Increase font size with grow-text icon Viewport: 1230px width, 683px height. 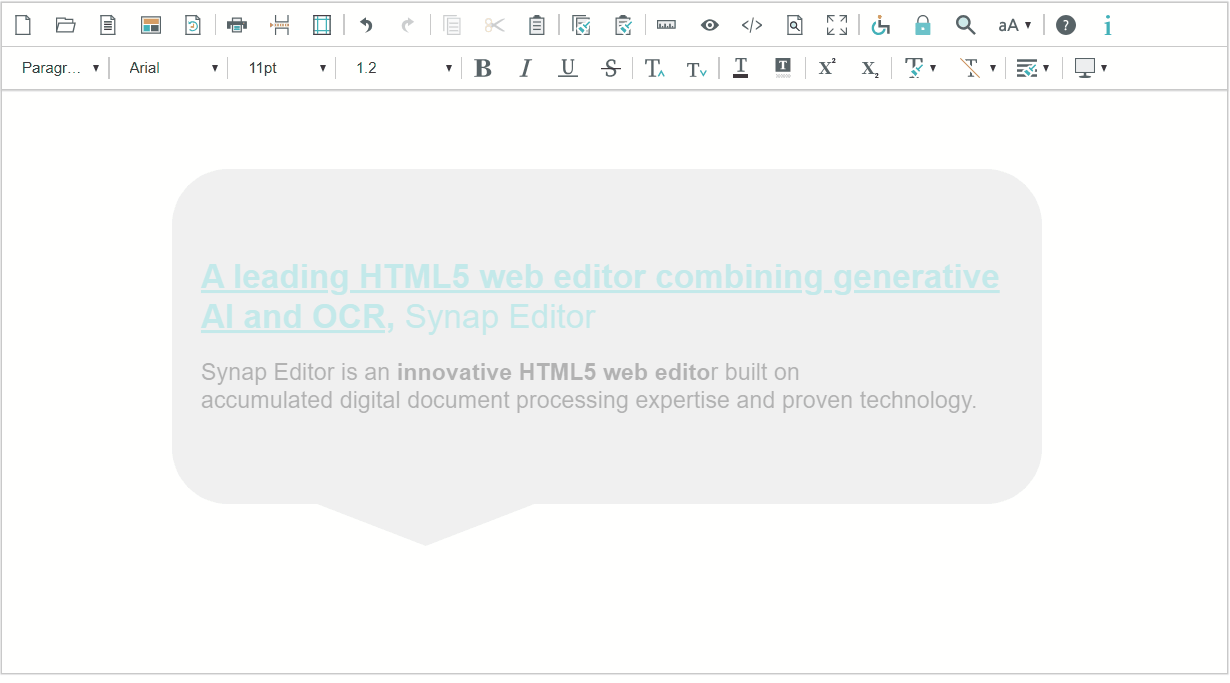click(x=655, y=68)
